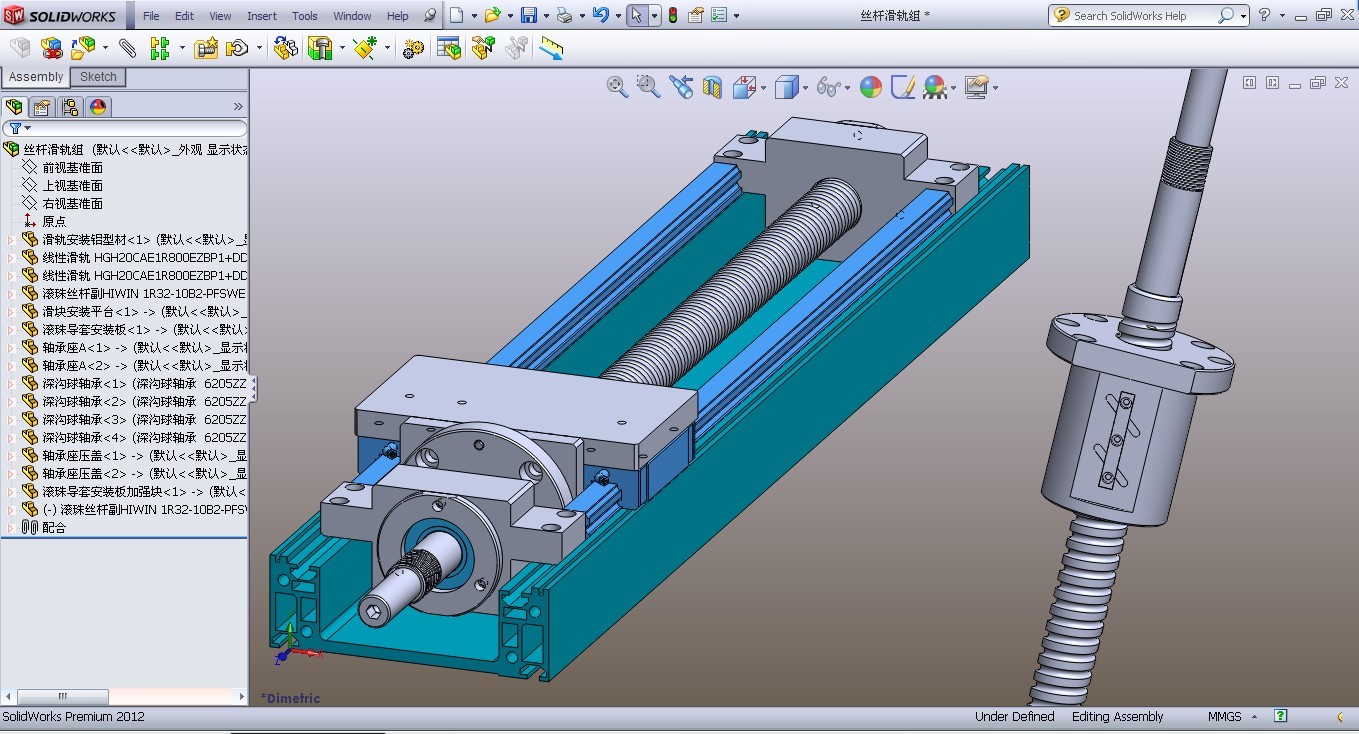This screenshot has height=734, width=1359.
Task: Create an Exploded View
Action: 483,47
